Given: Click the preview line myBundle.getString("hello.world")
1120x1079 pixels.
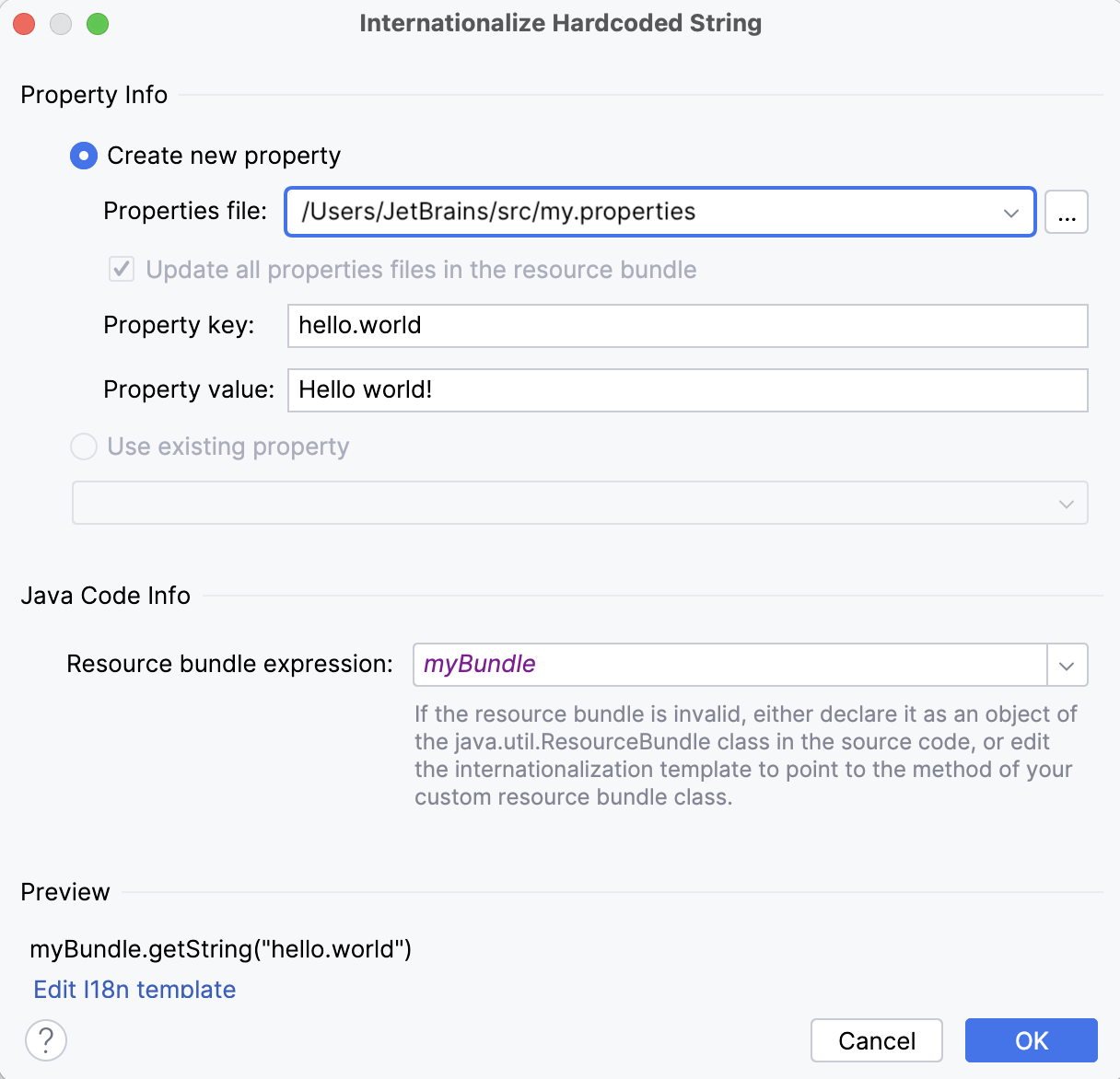Looking at the screenshot, I should (221, 949).
